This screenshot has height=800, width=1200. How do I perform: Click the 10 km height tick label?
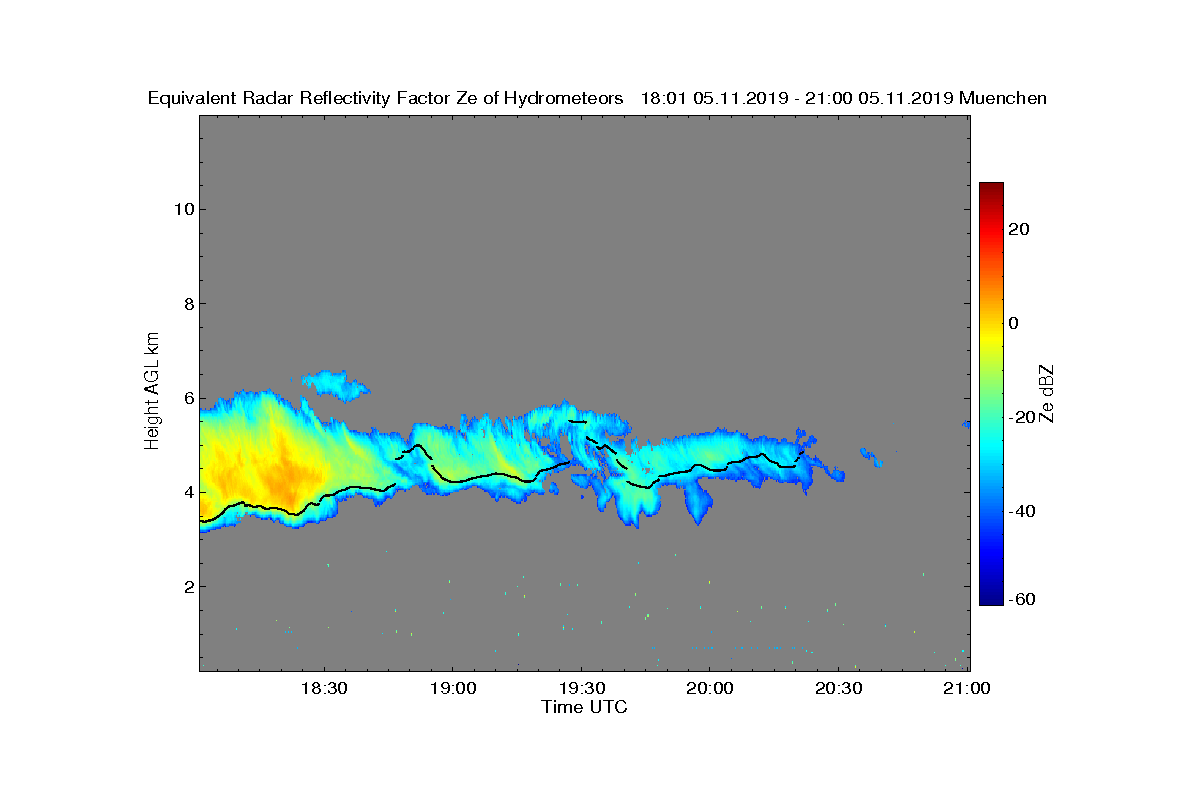[182, 209]
